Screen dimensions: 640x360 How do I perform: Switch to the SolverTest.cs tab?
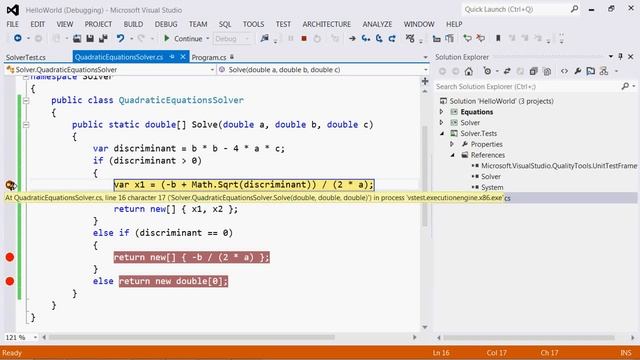tap(26, 57)
